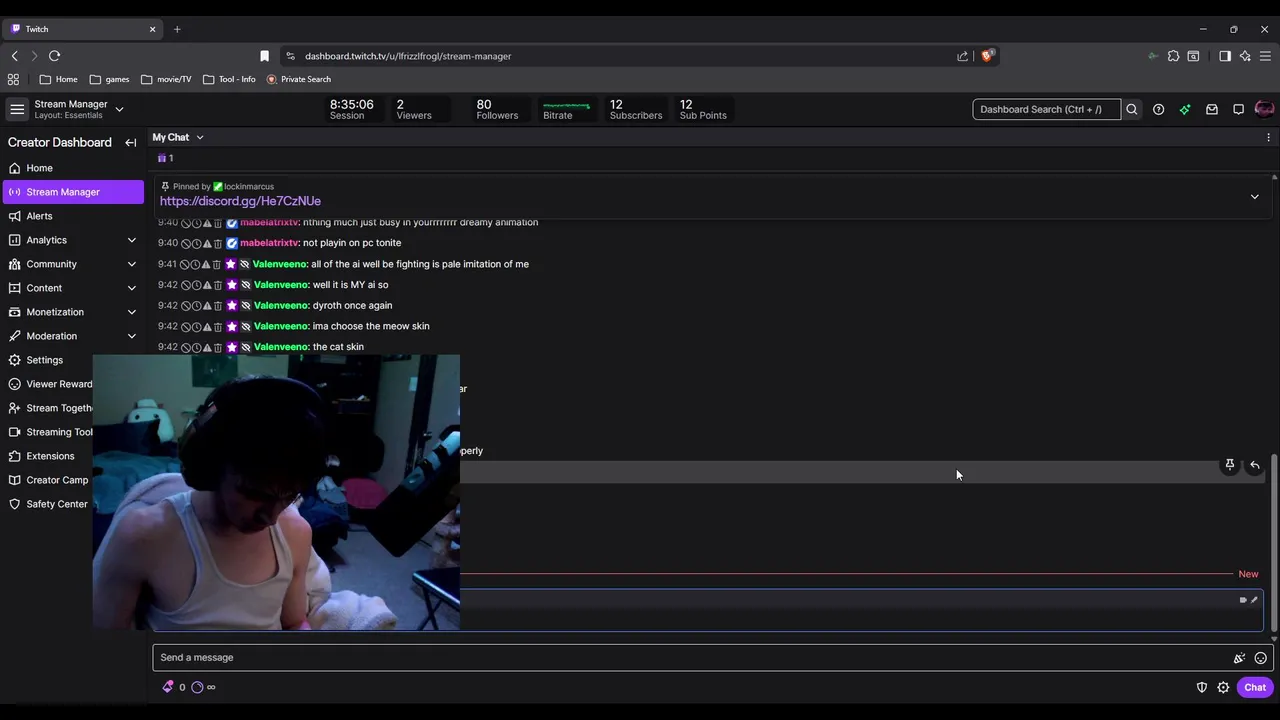The height and width of the screenshot is (720, 1280).
Task: Open the chat panel three-dot options
Action: [x=1268, y=137]
